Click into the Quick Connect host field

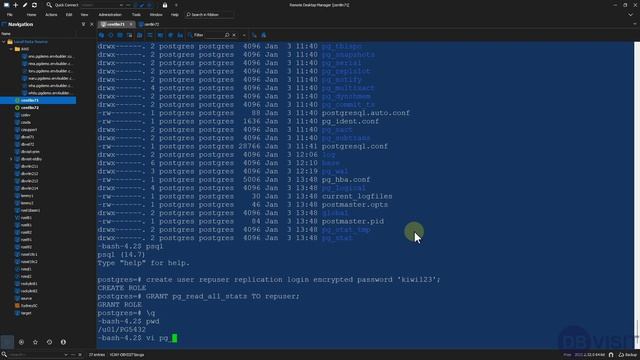coord(102,5)
